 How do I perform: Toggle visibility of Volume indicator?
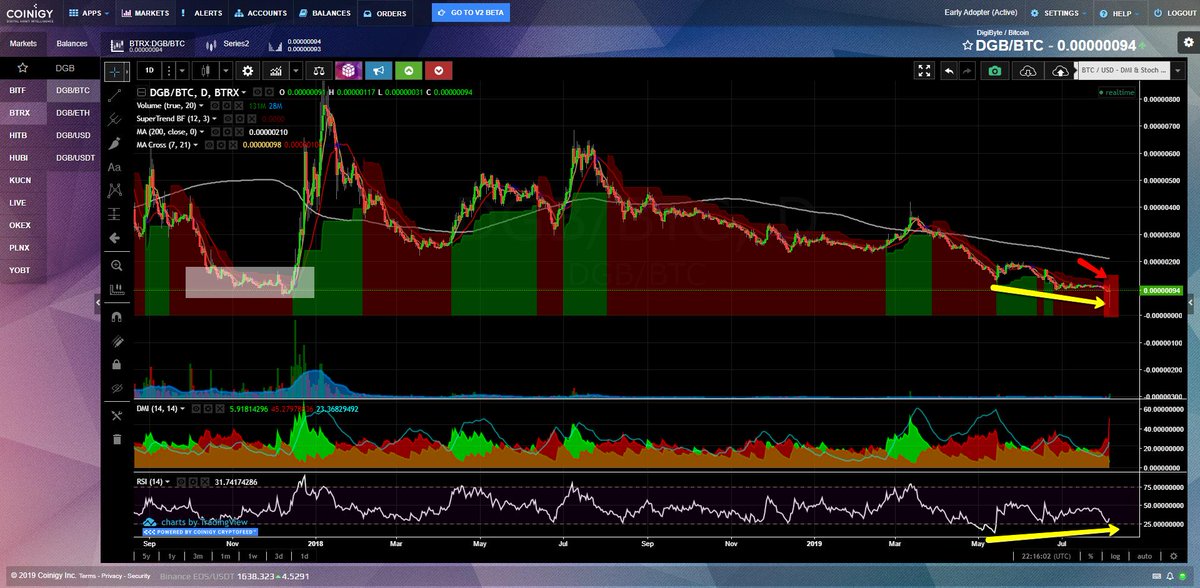215,105
